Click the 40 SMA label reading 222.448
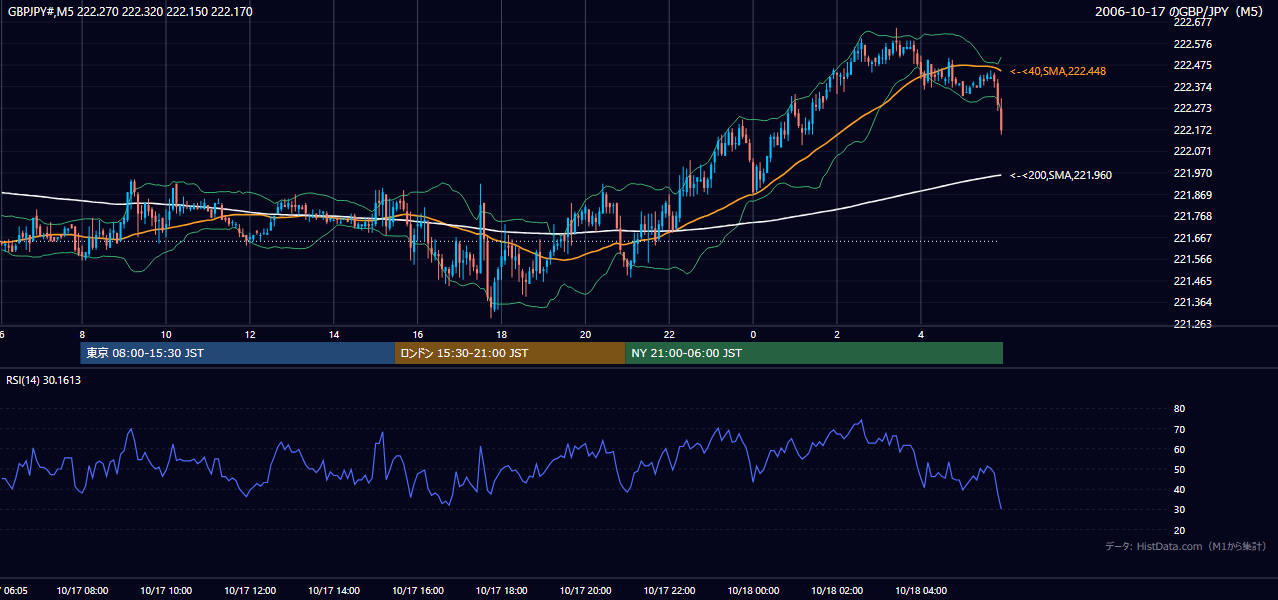The image size is (1278, 600). pos(1058,71)
